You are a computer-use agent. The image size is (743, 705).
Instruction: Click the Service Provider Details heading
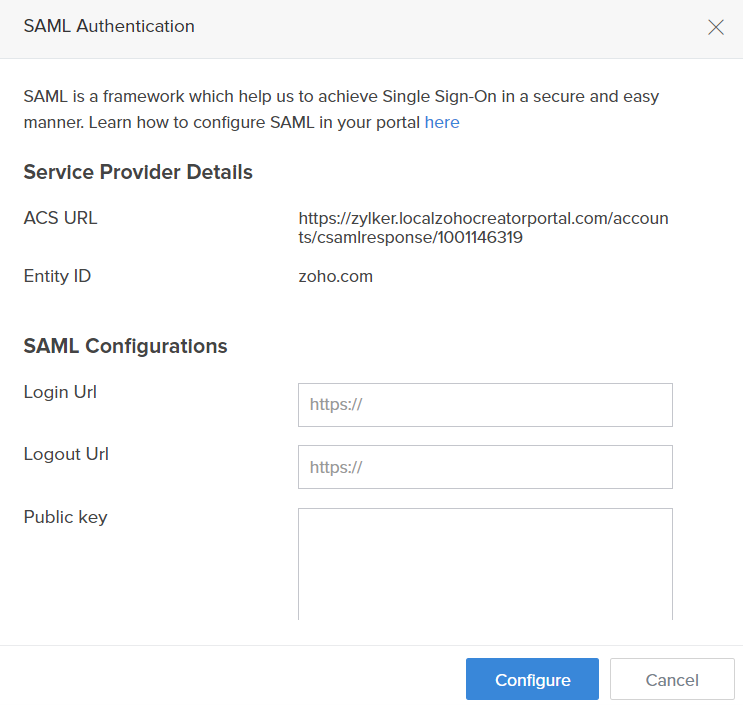click(138, 172)
